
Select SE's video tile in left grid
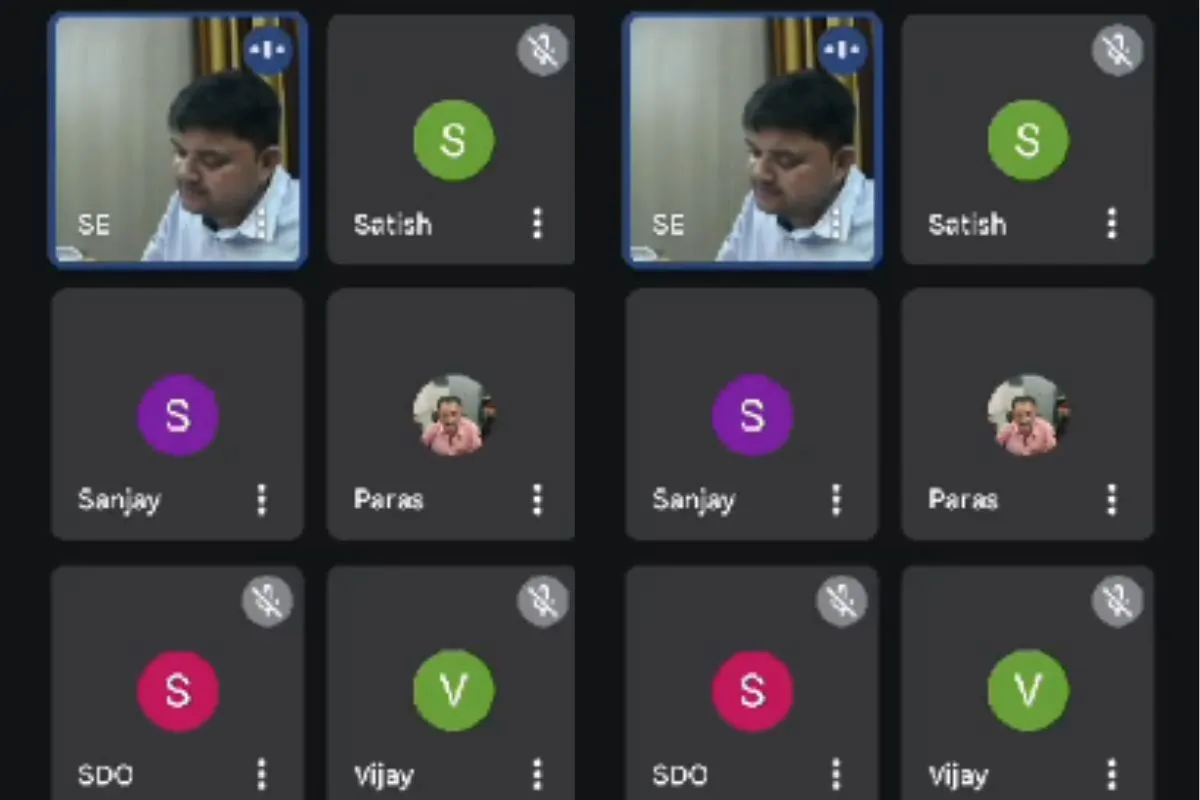pyautogui.click(x=178, y=140)
